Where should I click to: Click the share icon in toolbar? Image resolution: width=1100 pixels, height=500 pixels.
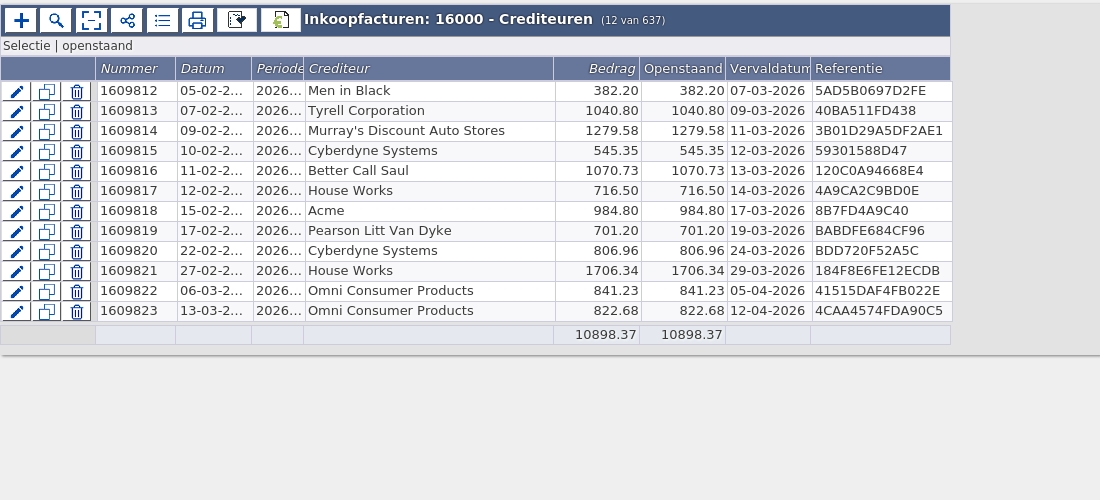pyautogui.click(x=126, y=20)
